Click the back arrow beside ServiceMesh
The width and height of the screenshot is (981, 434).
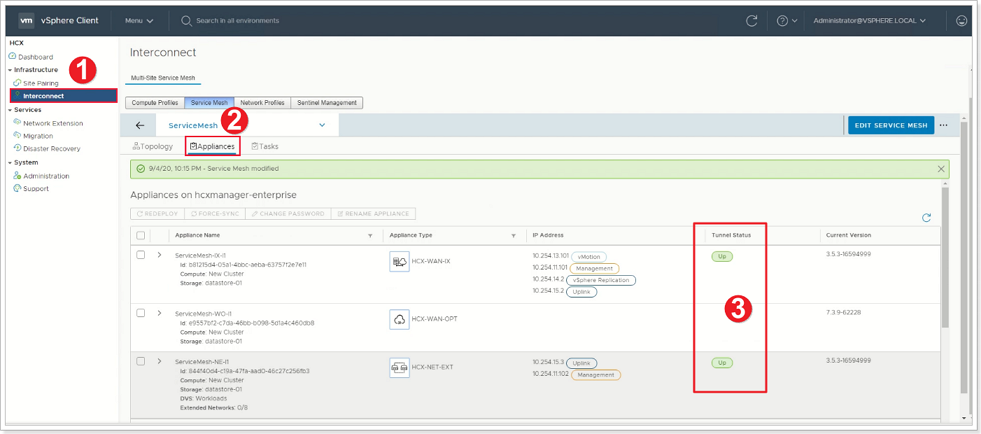(x=140, y=126)
